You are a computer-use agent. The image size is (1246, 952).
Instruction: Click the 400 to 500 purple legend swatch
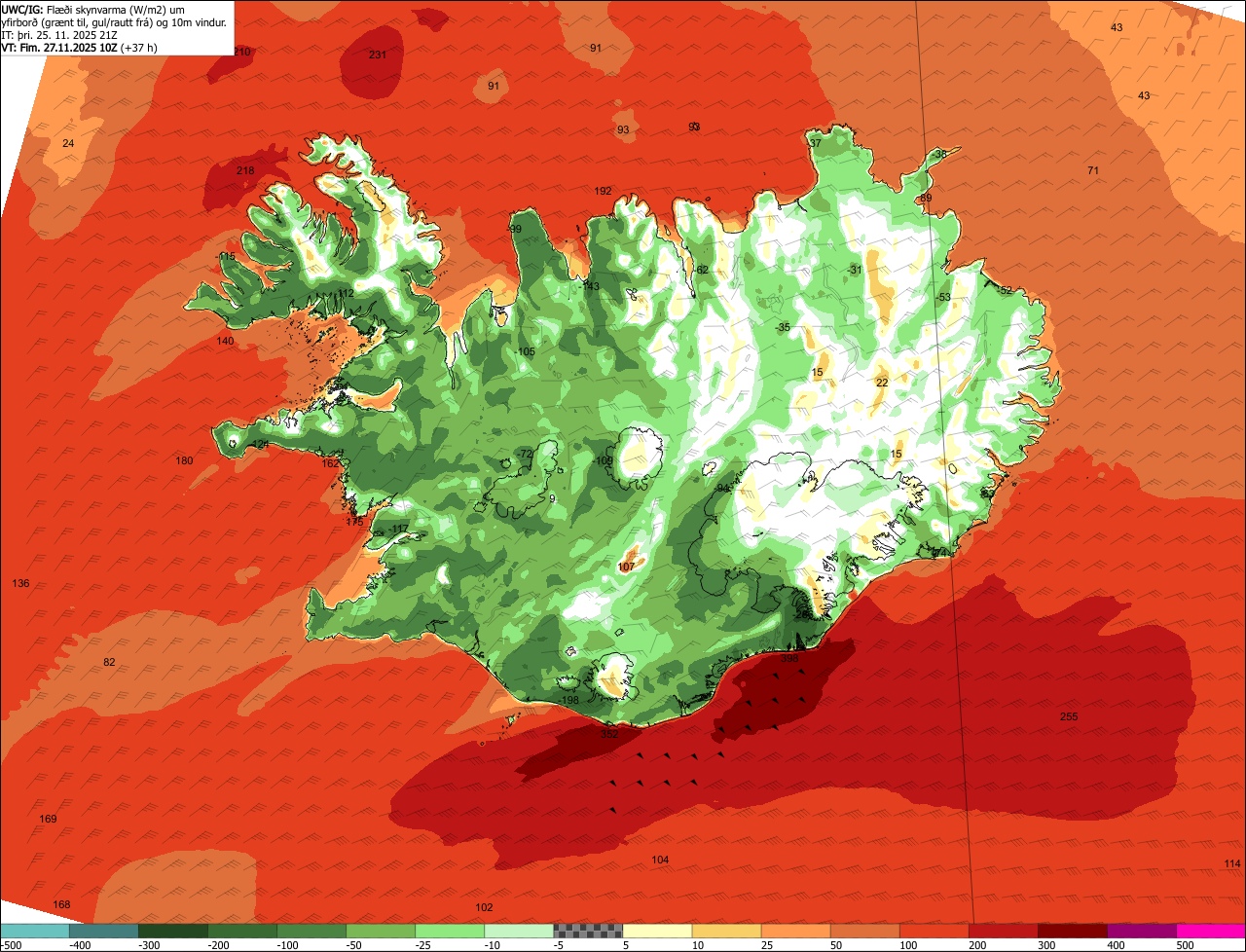click(x=1141, y=931)
